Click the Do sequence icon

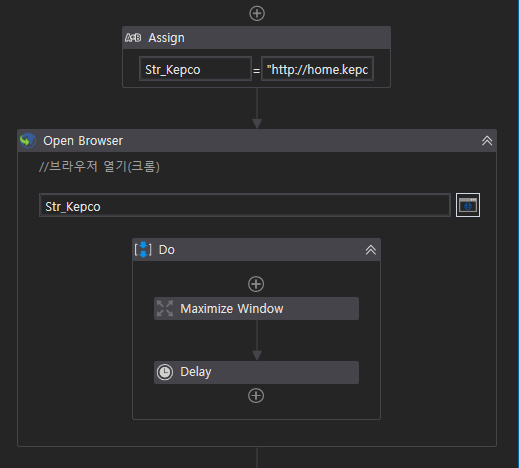pos(143,250)
